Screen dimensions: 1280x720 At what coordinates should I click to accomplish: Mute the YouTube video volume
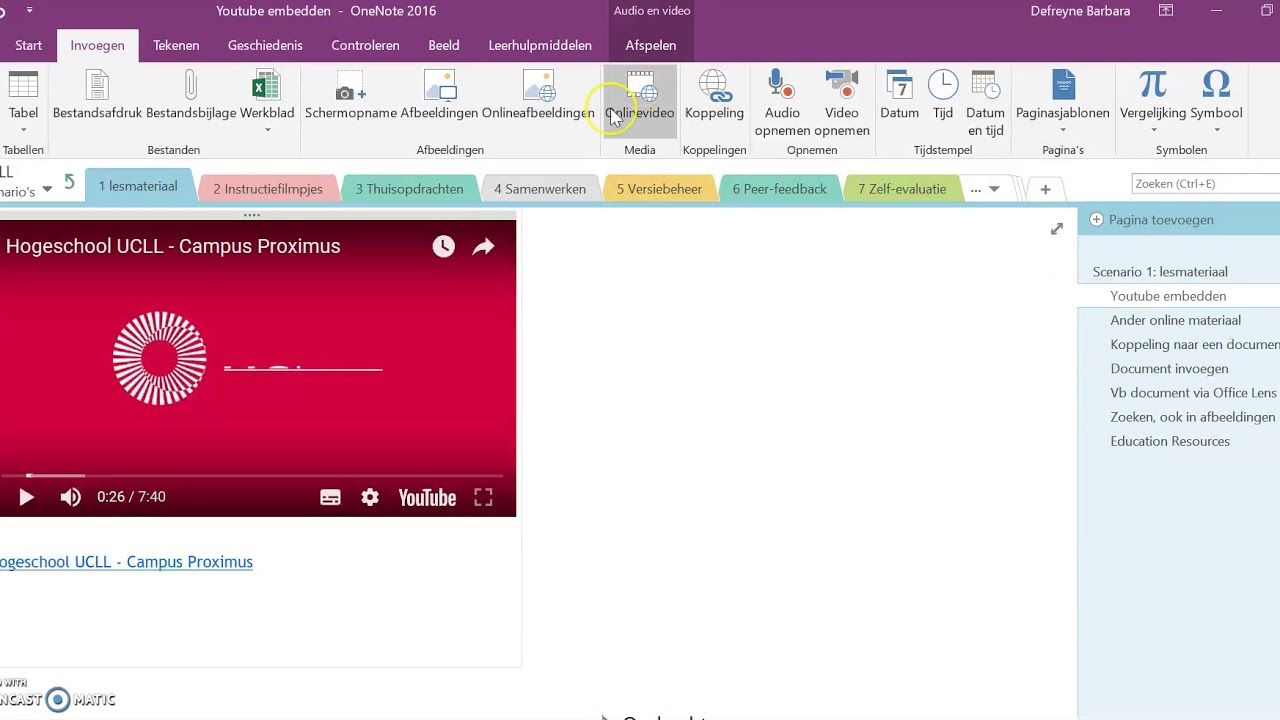[x=70, y=497]
